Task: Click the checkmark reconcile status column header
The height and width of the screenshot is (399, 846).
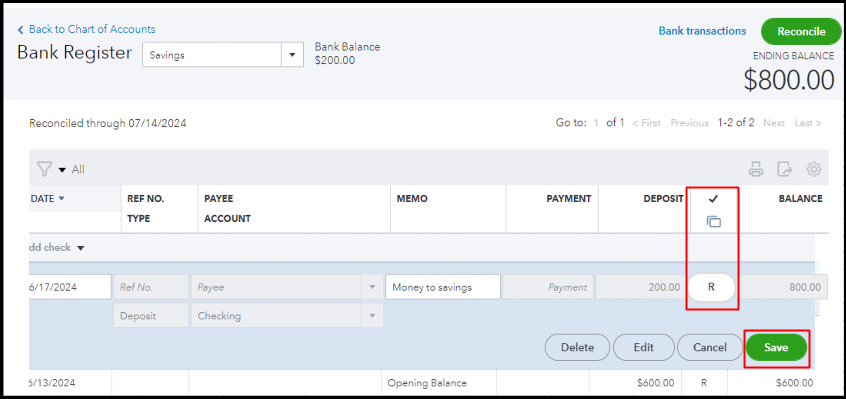Action: (x=713, y=199)
